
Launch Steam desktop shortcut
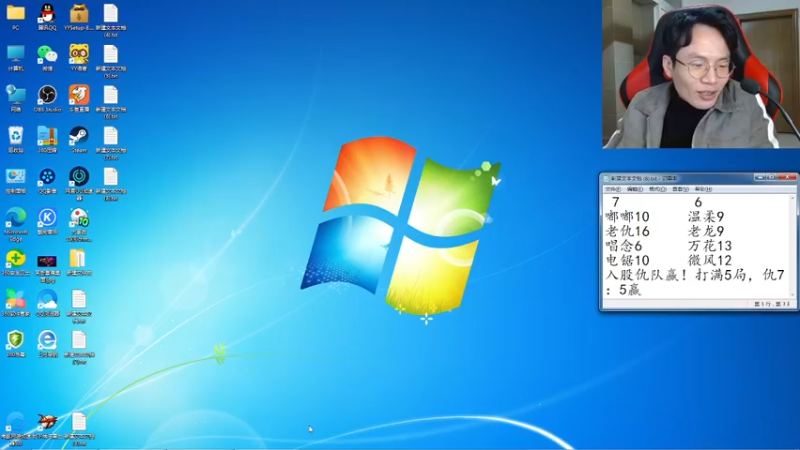pyautogui.click(x=79, y=139)
